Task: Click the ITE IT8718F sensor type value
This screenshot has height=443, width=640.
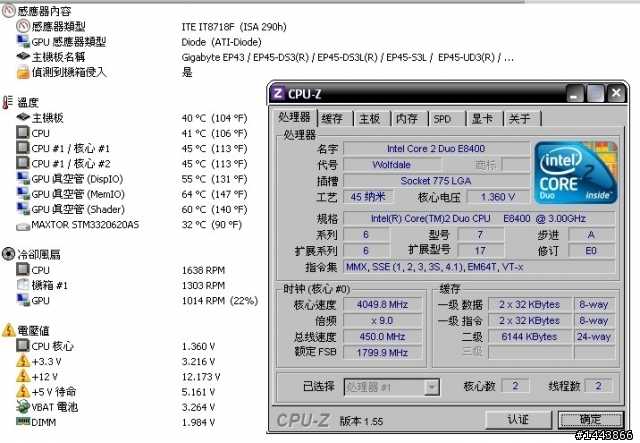Action: click(x=234, y=27)
